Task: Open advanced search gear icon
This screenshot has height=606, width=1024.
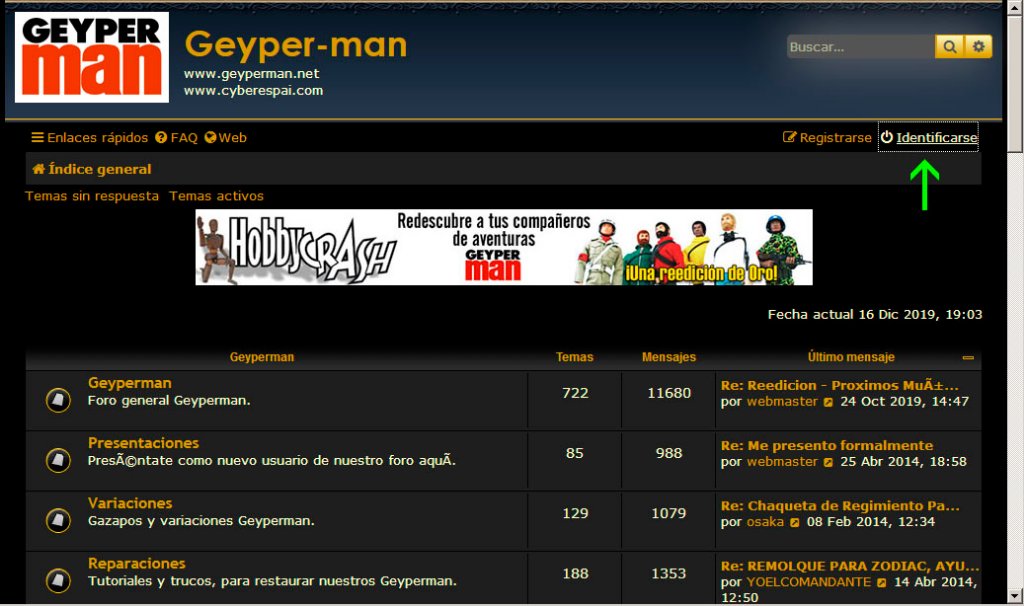Action: point(979,47)
